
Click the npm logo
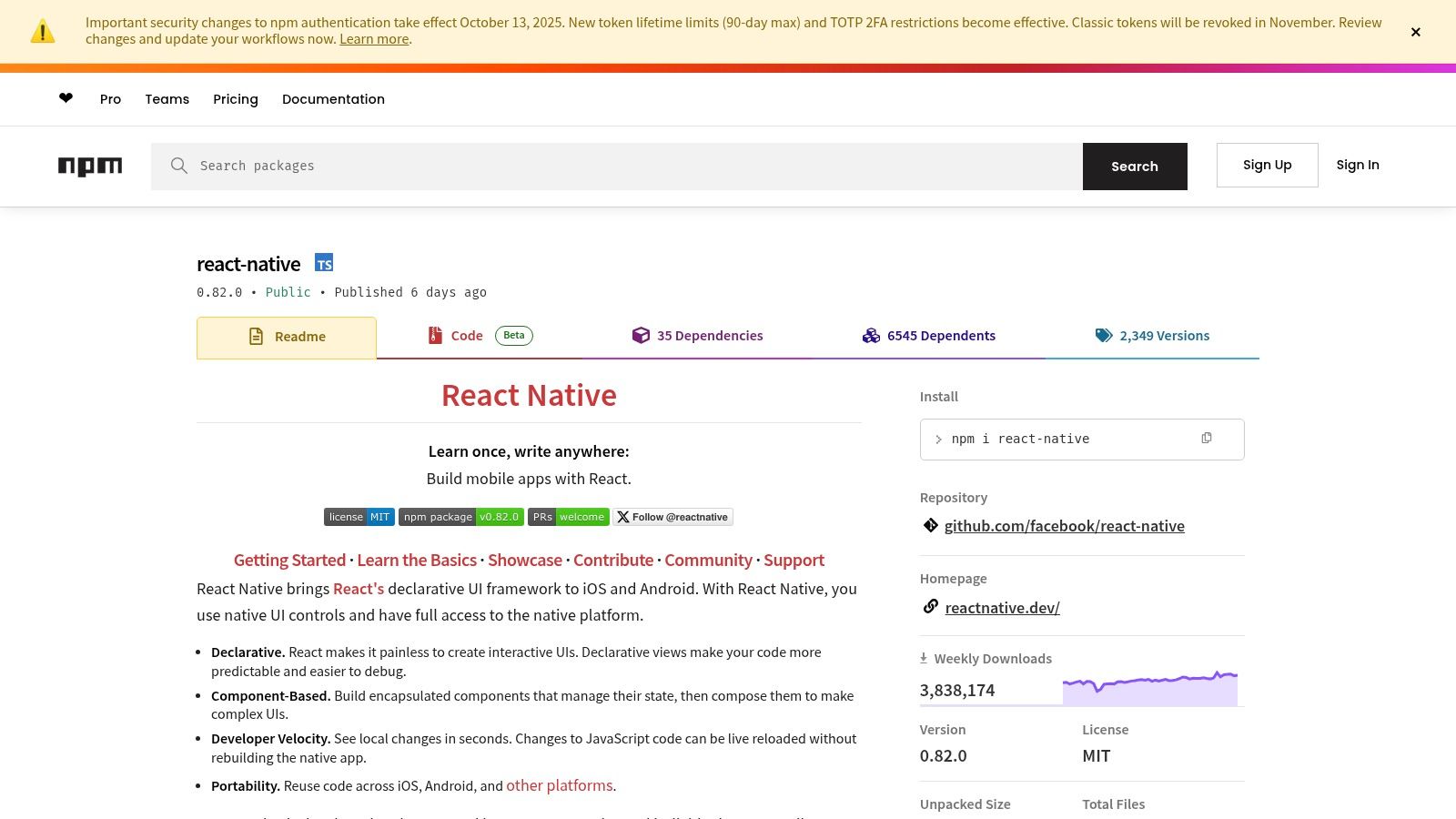(90, 166)
